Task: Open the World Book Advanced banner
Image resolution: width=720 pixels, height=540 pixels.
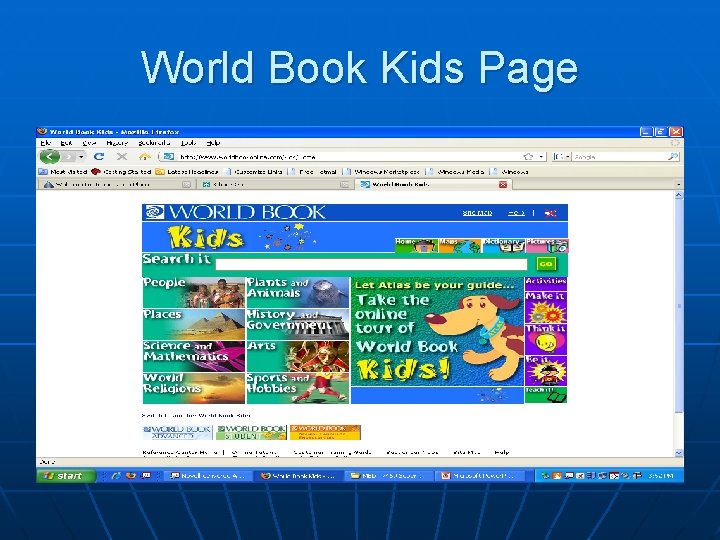Action: [x=177, y=432]
